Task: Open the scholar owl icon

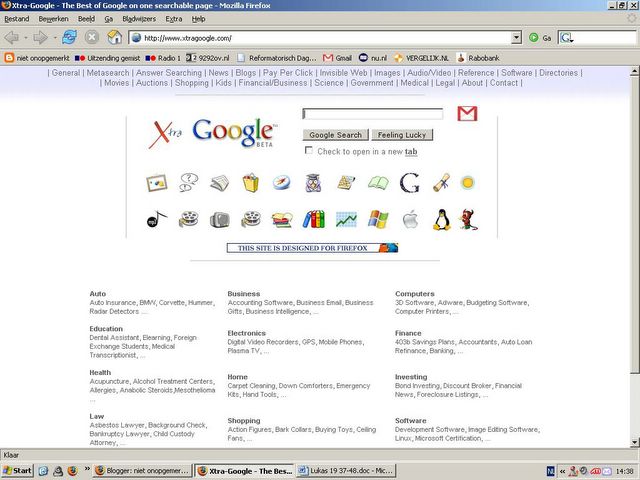Action: pos(313,183)
